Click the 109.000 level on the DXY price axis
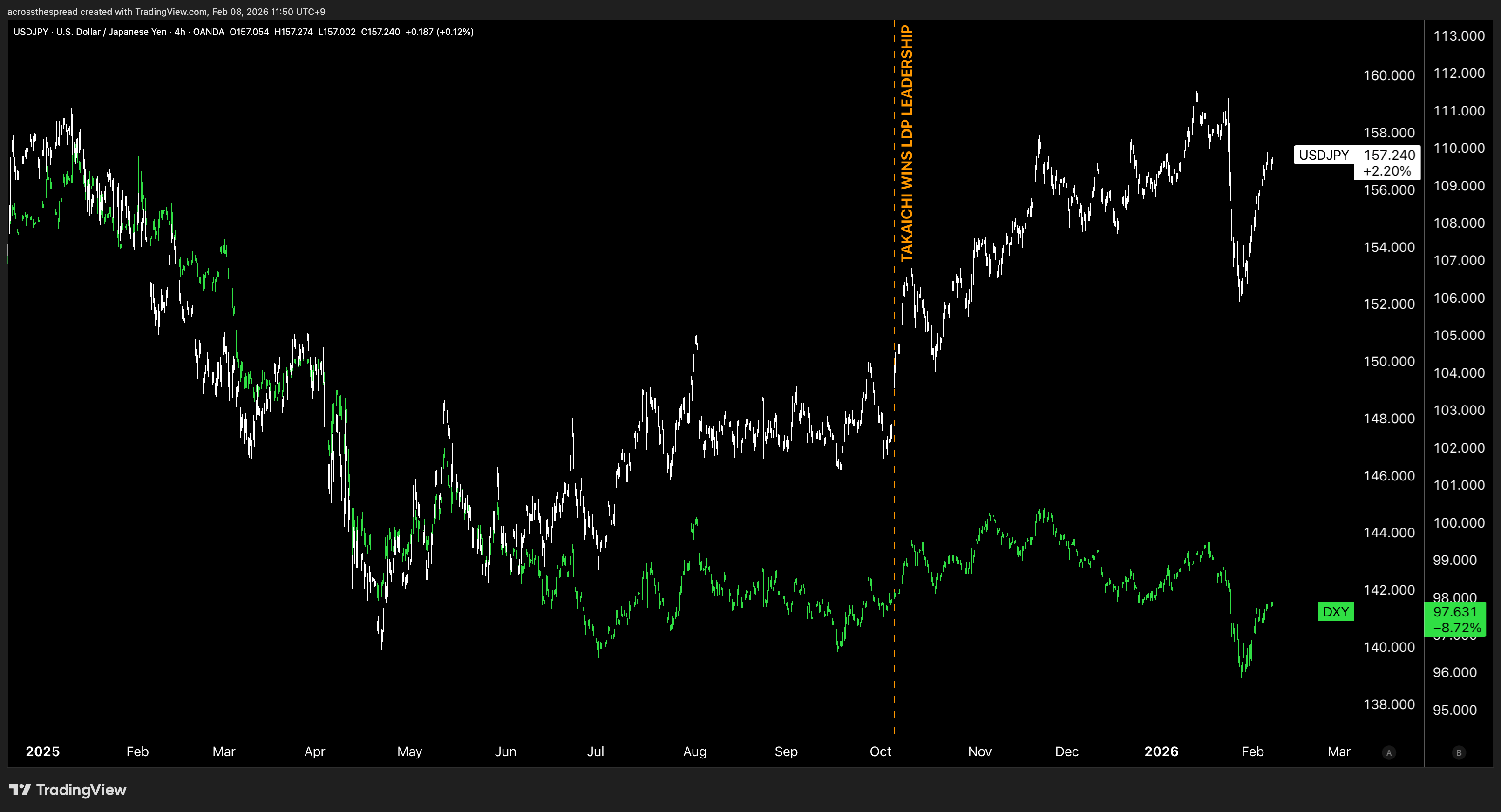This screenshot has height=812, width=1501. [1459, 186]
